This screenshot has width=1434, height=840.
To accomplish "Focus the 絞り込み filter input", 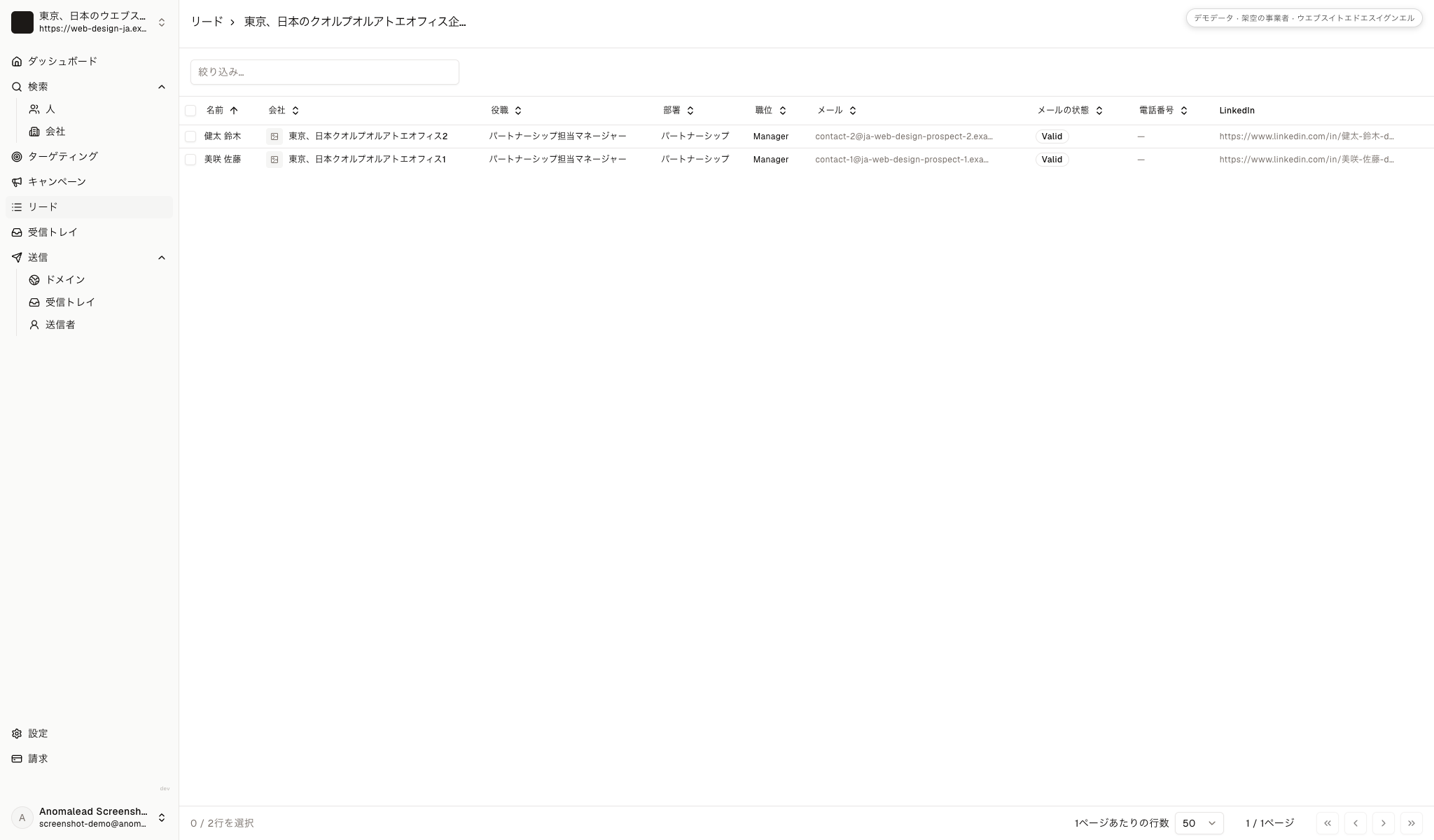I will [325, 72].
